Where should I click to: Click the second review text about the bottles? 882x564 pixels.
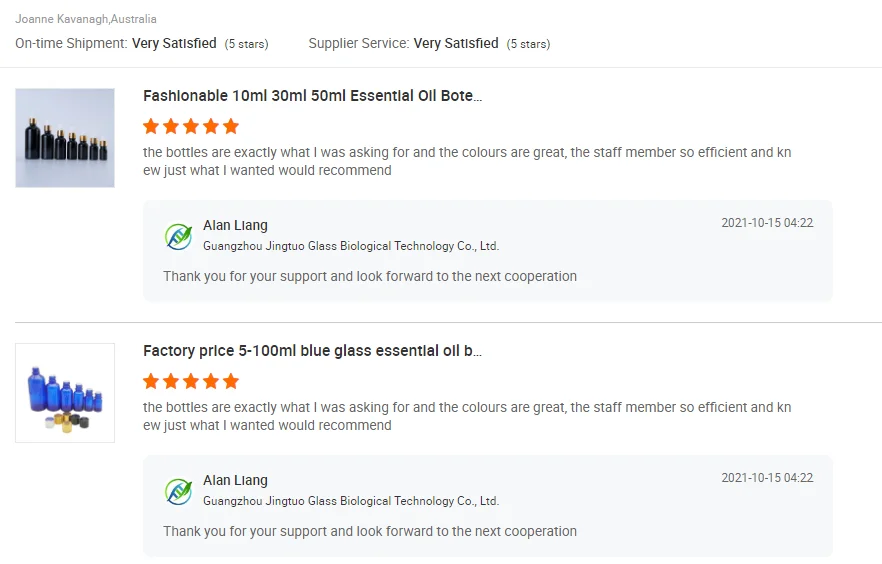pyautogui.click(x=467, y=416)
